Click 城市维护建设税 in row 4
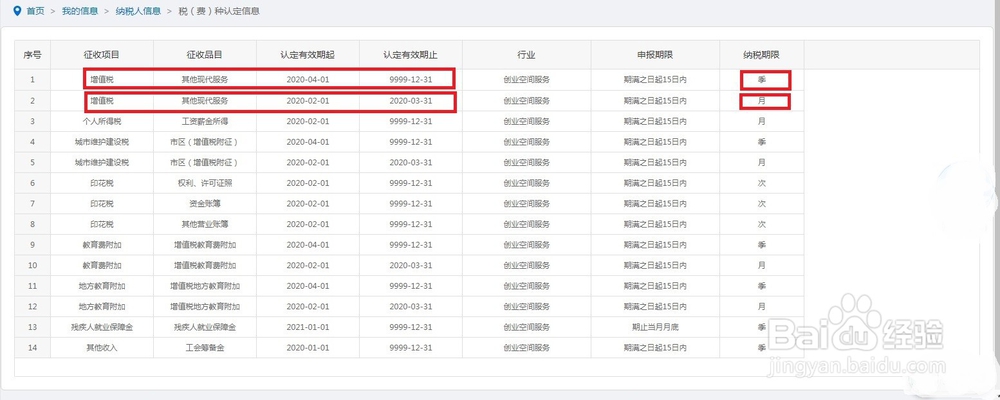1000x400 pixels. [102, 142]
